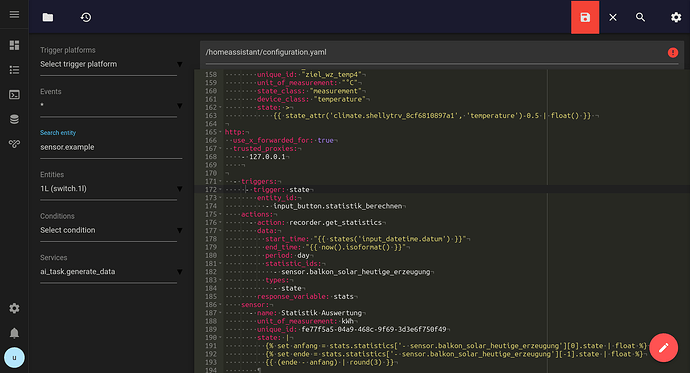Open the hamburger sidebar menu
Screen dimensions: 690x373
tap(14, 15)
